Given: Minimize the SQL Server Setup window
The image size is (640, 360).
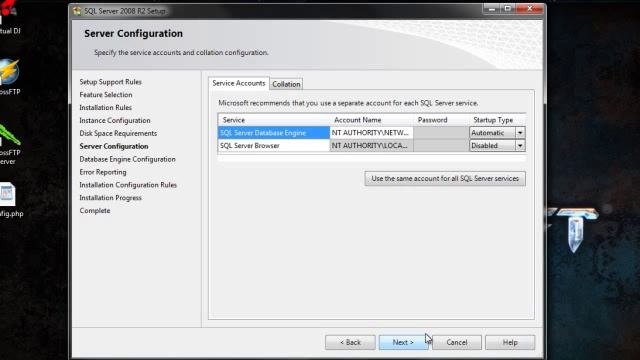Looking at the screenshot, I should pos(491,9).
